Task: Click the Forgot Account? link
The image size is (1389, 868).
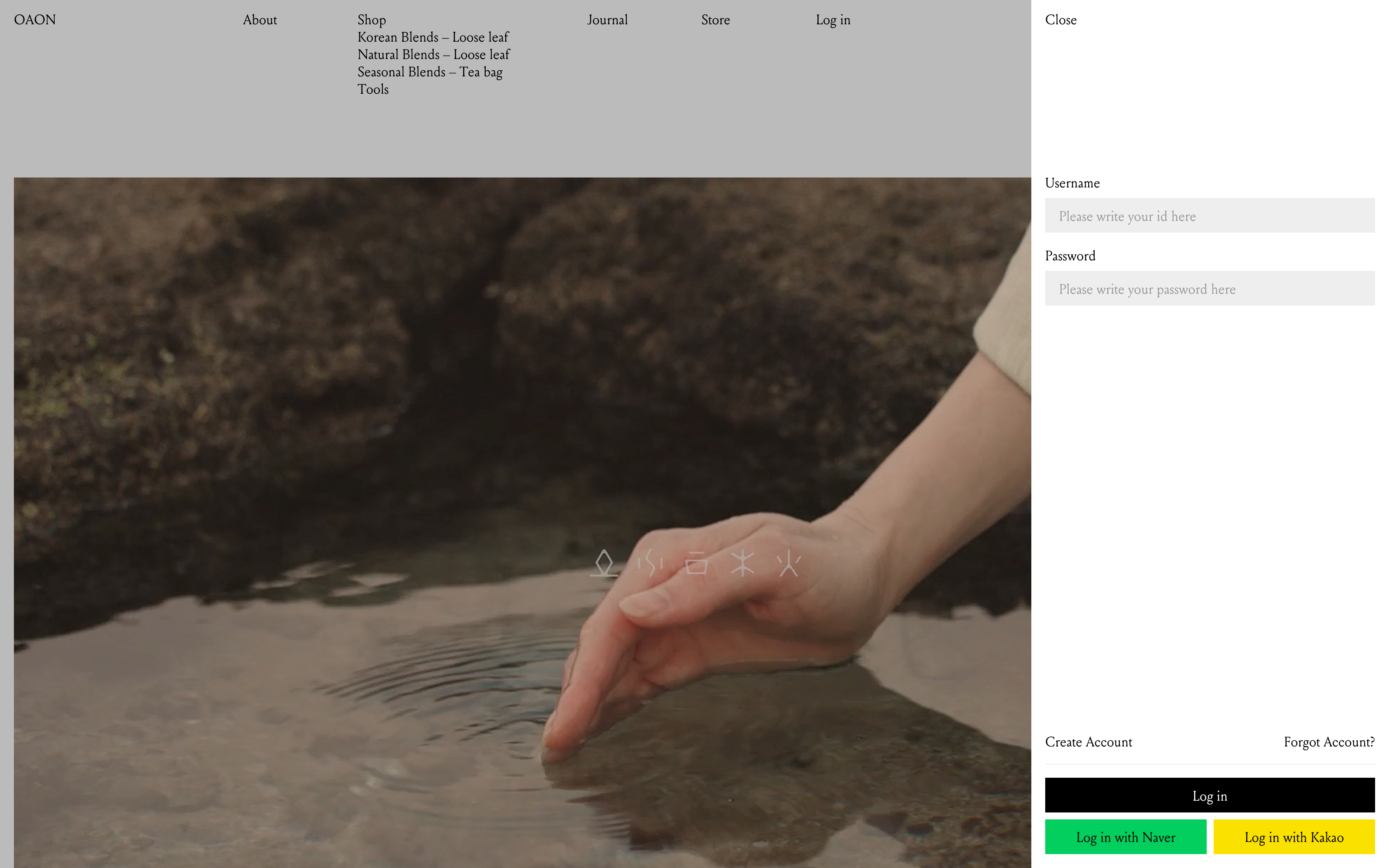Action: pos(1329,742)
